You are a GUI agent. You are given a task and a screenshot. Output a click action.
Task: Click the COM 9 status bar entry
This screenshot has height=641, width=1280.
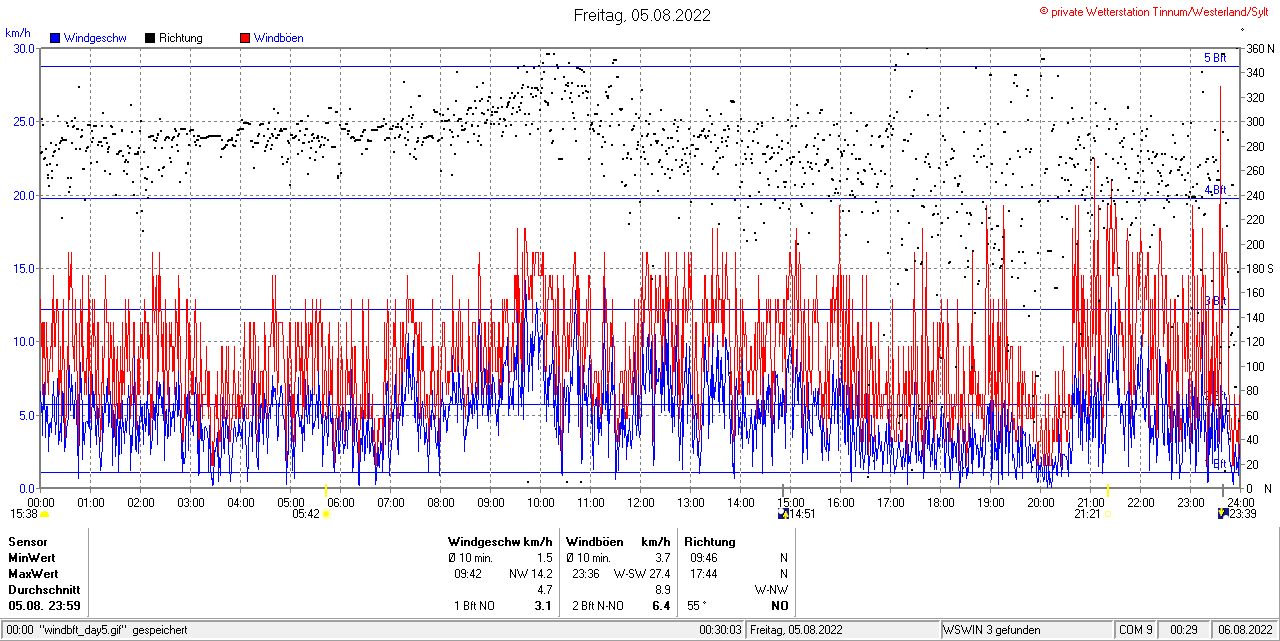[x=1136, y=630]
